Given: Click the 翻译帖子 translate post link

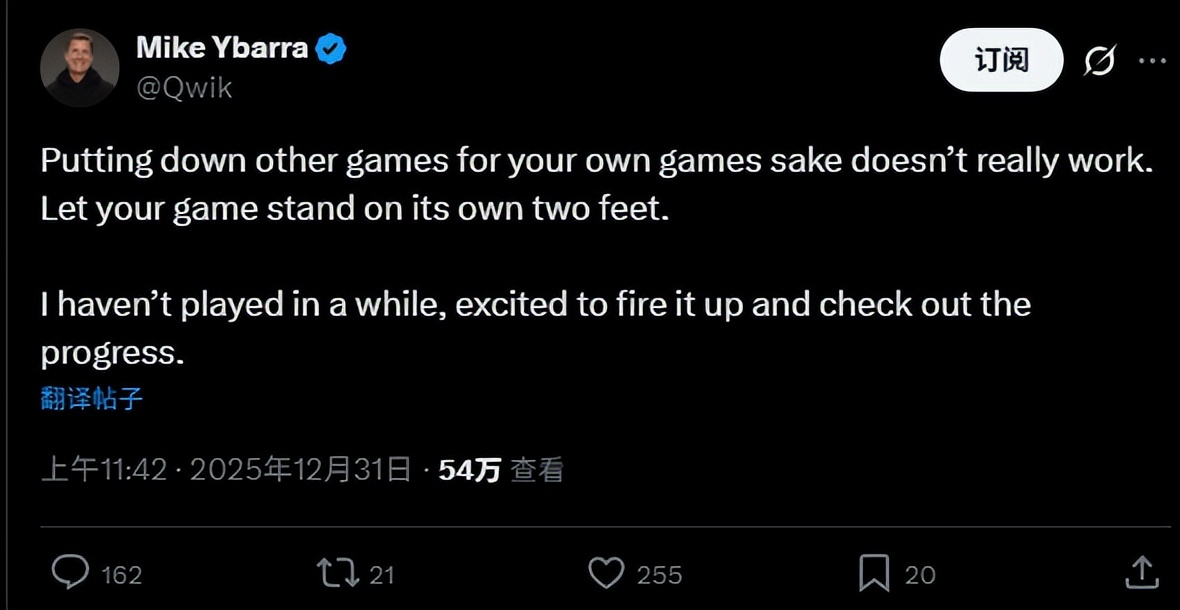Looking at the screenshot, I should [x=91, y=400].
